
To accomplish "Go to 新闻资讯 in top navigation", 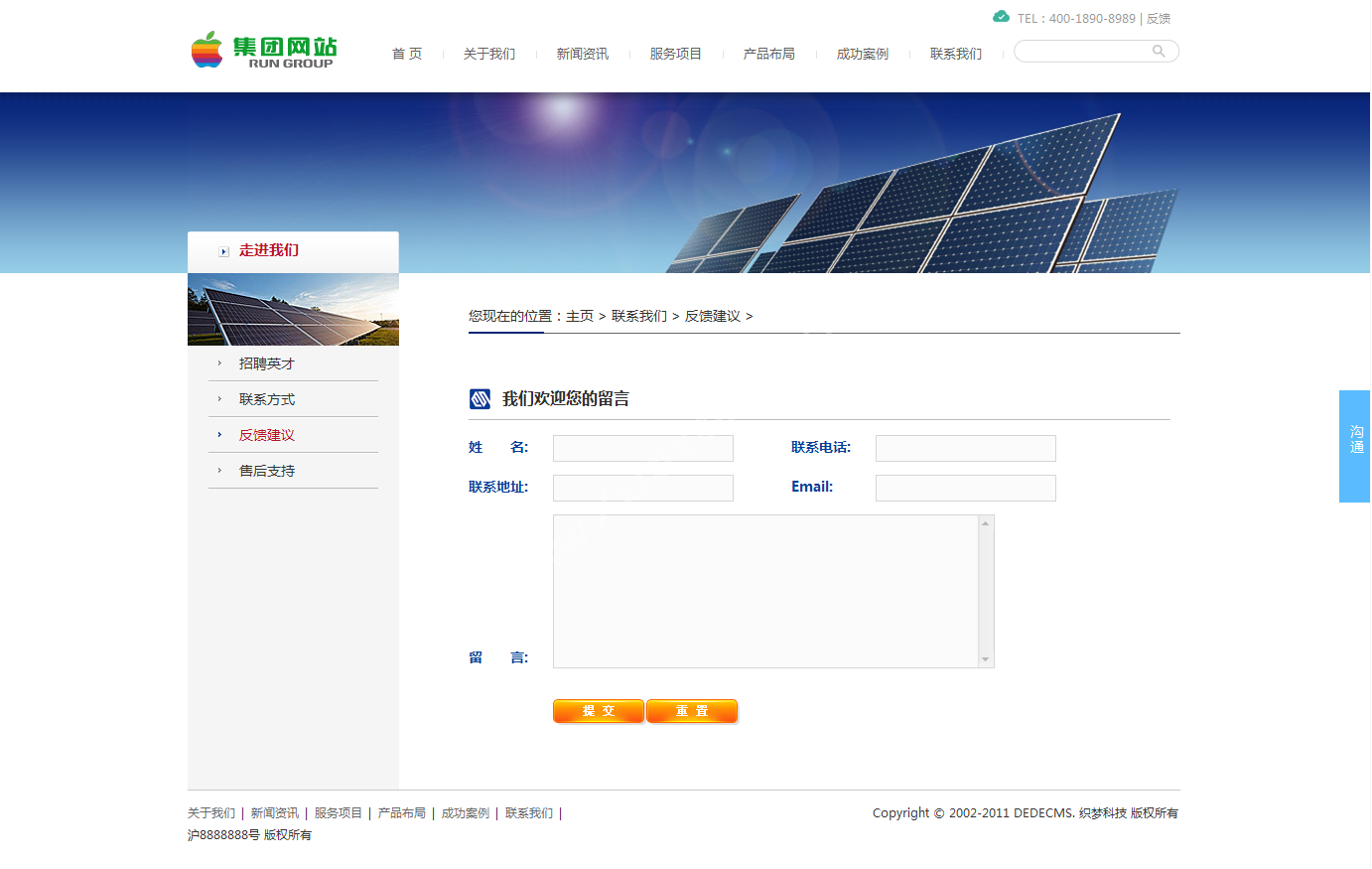I will click(x=582, y=54).
